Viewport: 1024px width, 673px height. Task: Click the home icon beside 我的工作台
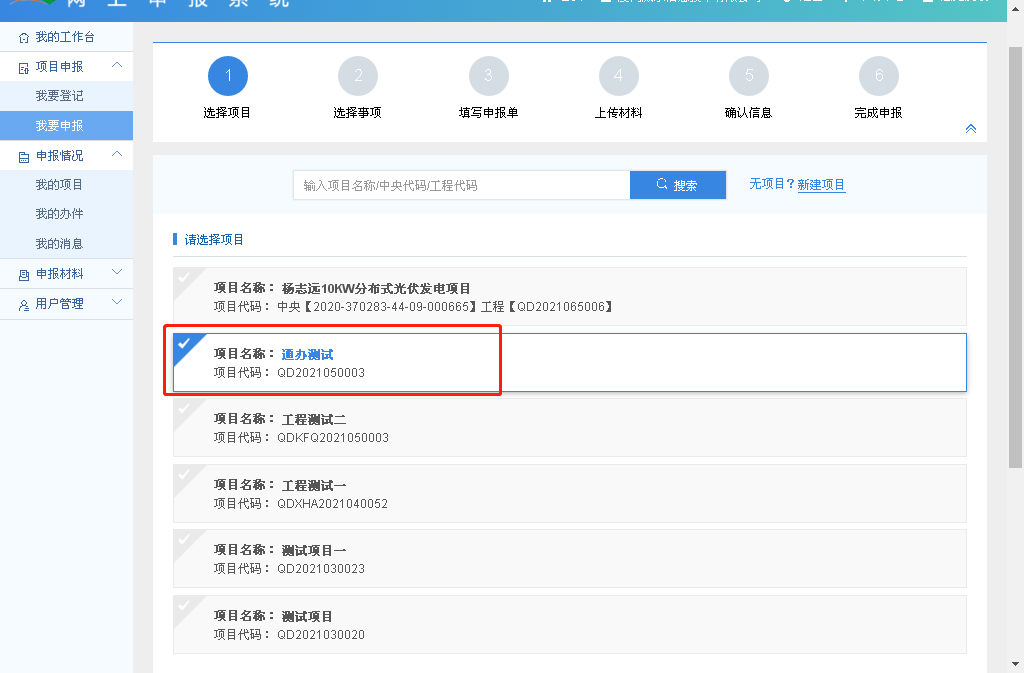24,38
